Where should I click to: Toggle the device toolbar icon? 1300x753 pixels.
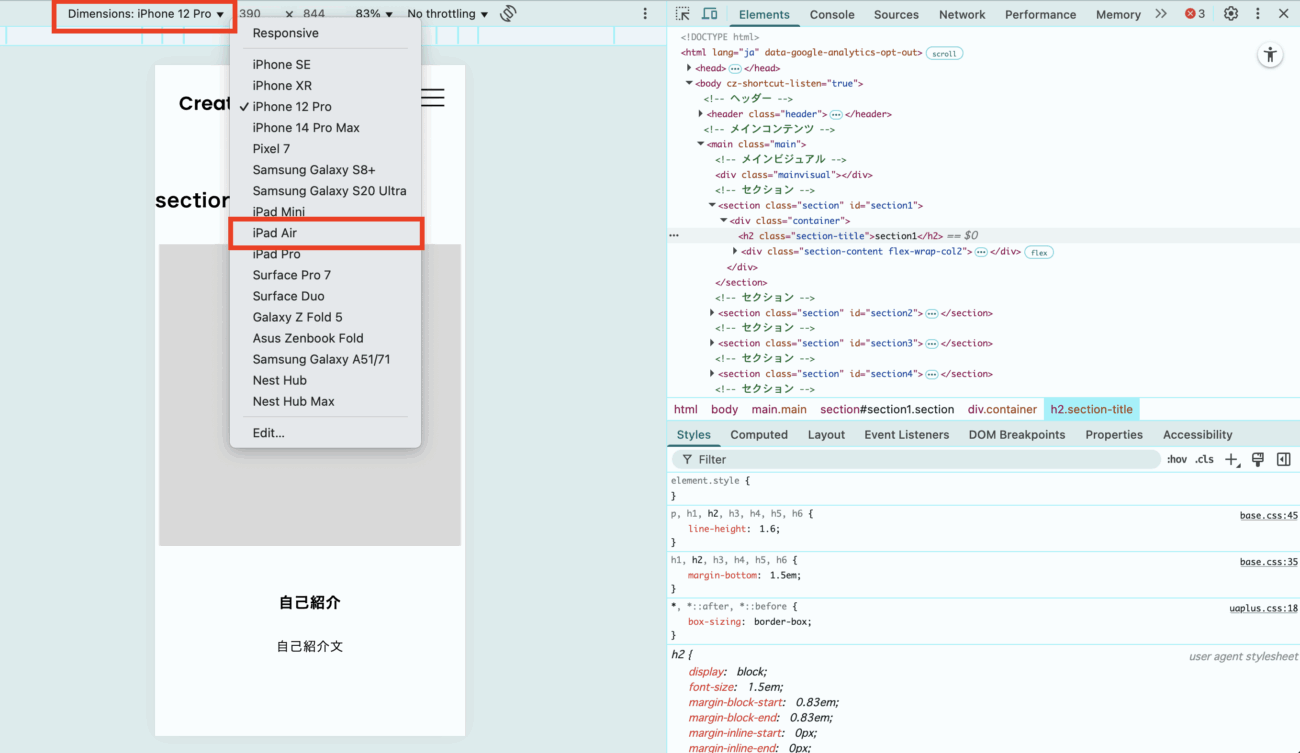point(709,14)
